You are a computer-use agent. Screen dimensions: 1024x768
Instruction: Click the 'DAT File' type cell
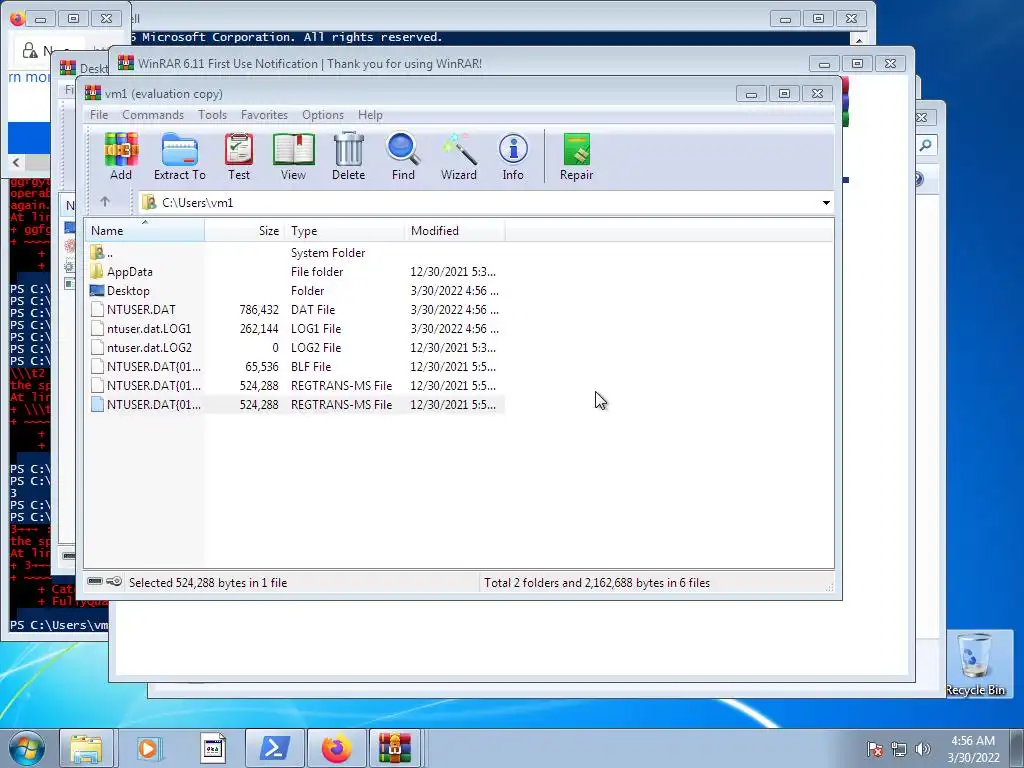click(313, 310)
